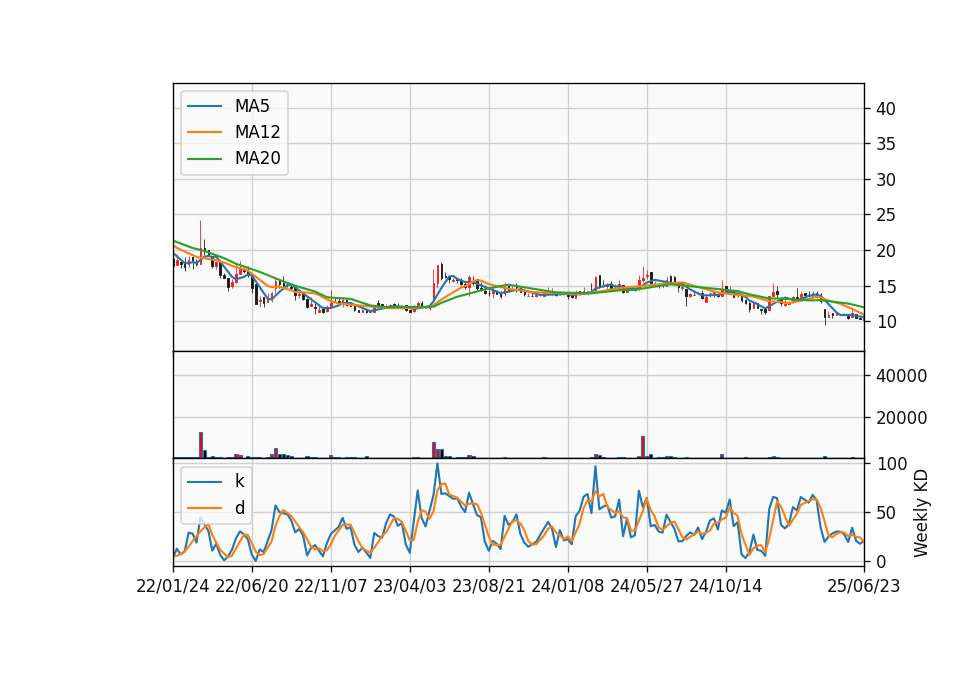The height and width of the screenshot is (690, 960).
Task: Click the volume axis value 40000
Action: (901, 376)
